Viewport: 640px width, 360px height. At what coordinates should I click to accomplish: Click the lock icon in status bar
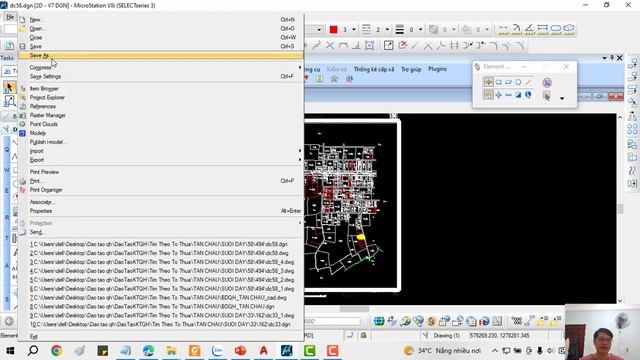click(363, 336)
